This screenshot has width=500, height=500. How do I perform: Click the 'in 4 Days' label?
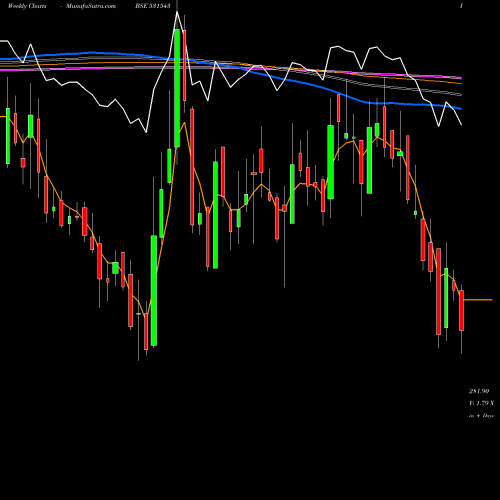pyautogui.click(x=481, y=416)
